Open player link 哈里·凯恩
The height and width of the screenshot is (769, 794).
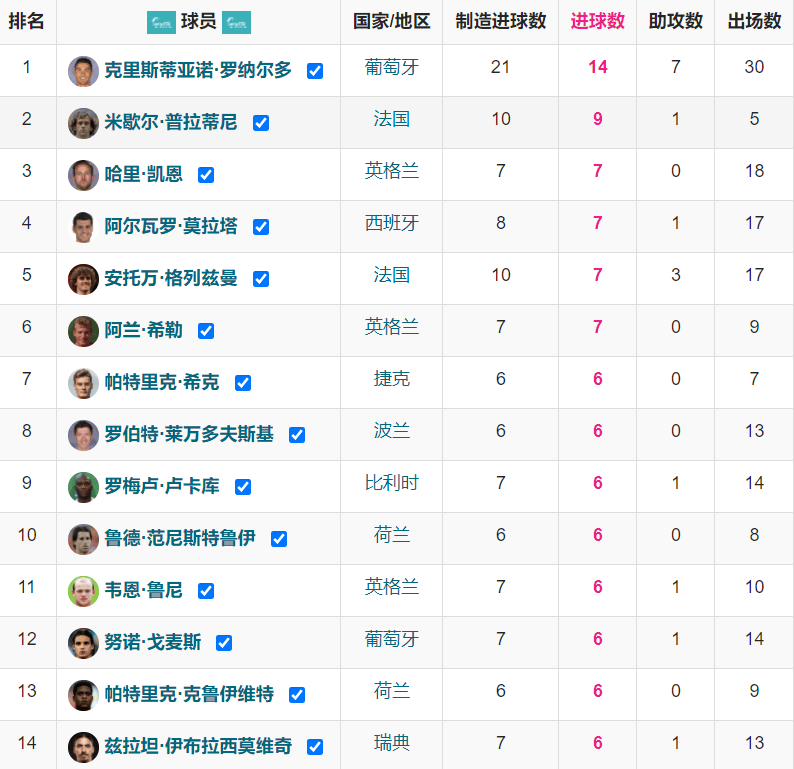tap(143, 175)
